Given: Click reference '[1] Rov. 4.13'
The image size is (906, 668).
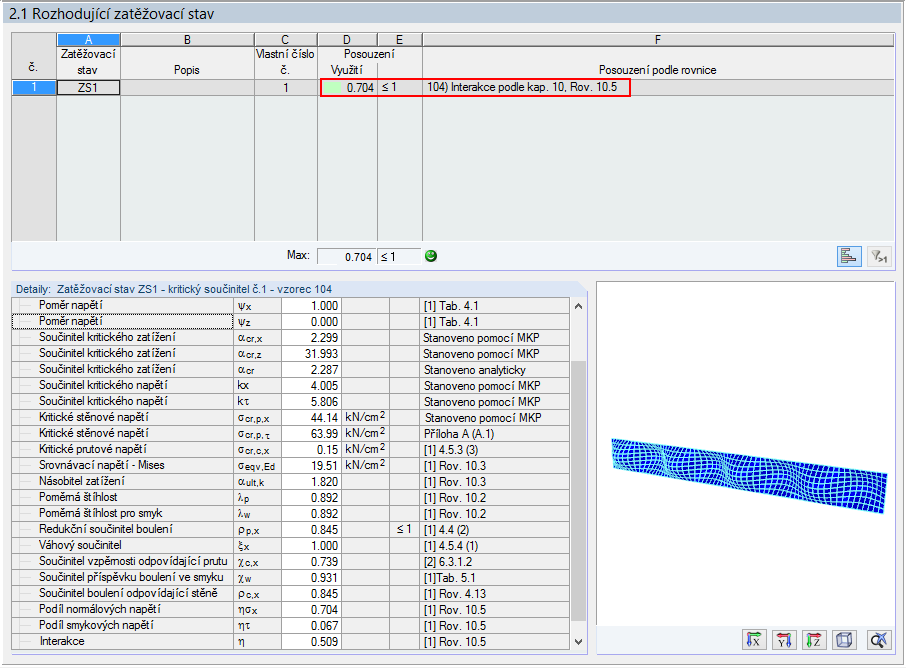Looking at the screenshot, I should 454,593.
